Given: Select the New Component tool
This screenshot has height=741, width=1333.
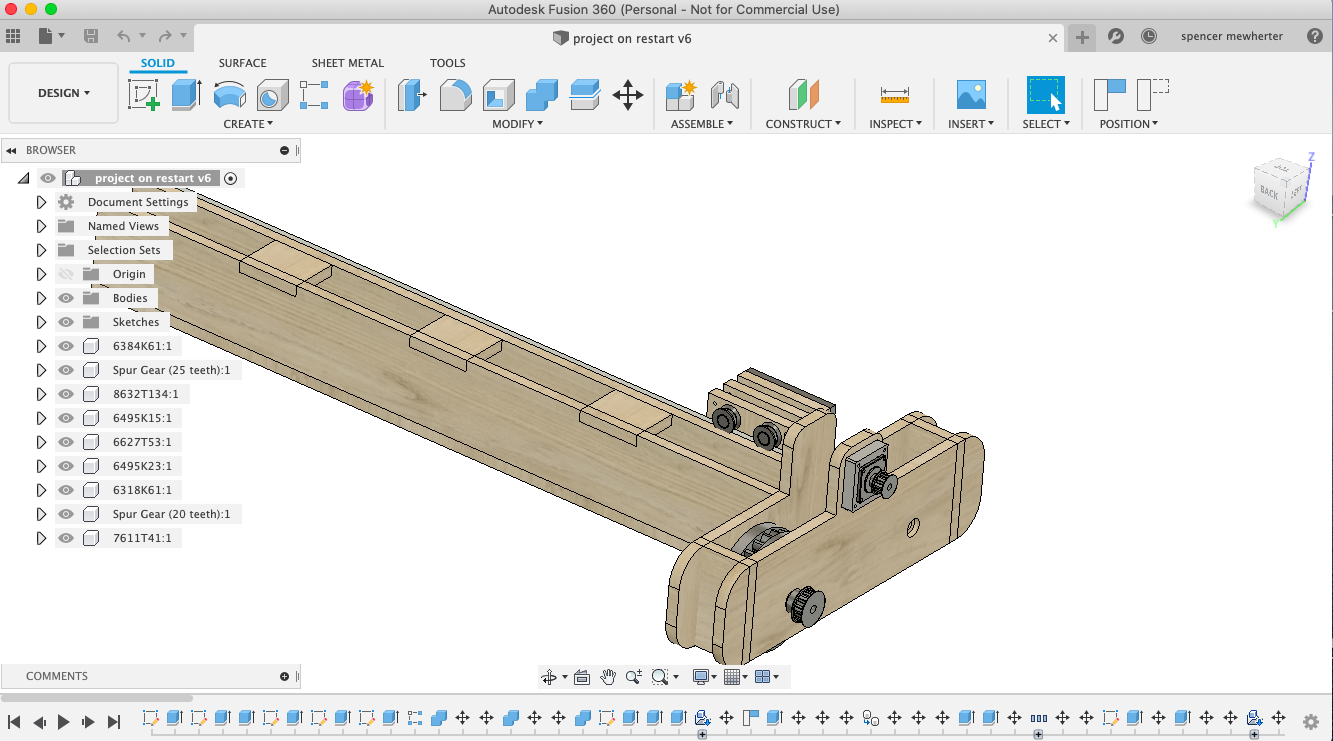Looking at the screenshot, I should click(x=681, y=95).
